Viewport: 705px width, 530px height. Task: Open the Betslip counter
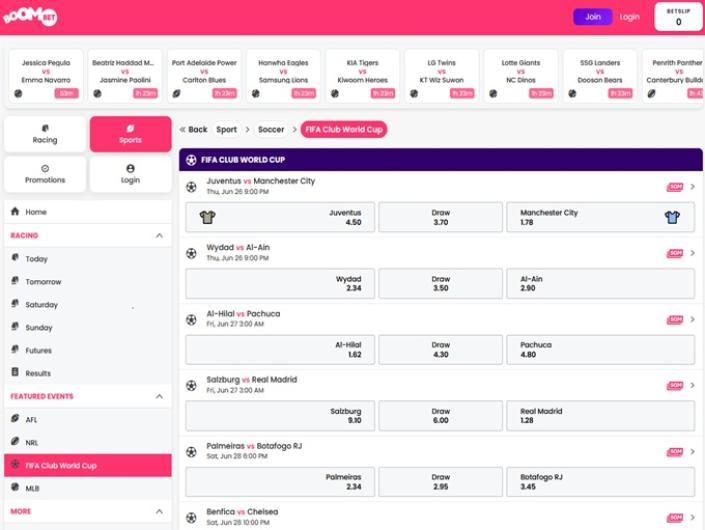[678, 17]
